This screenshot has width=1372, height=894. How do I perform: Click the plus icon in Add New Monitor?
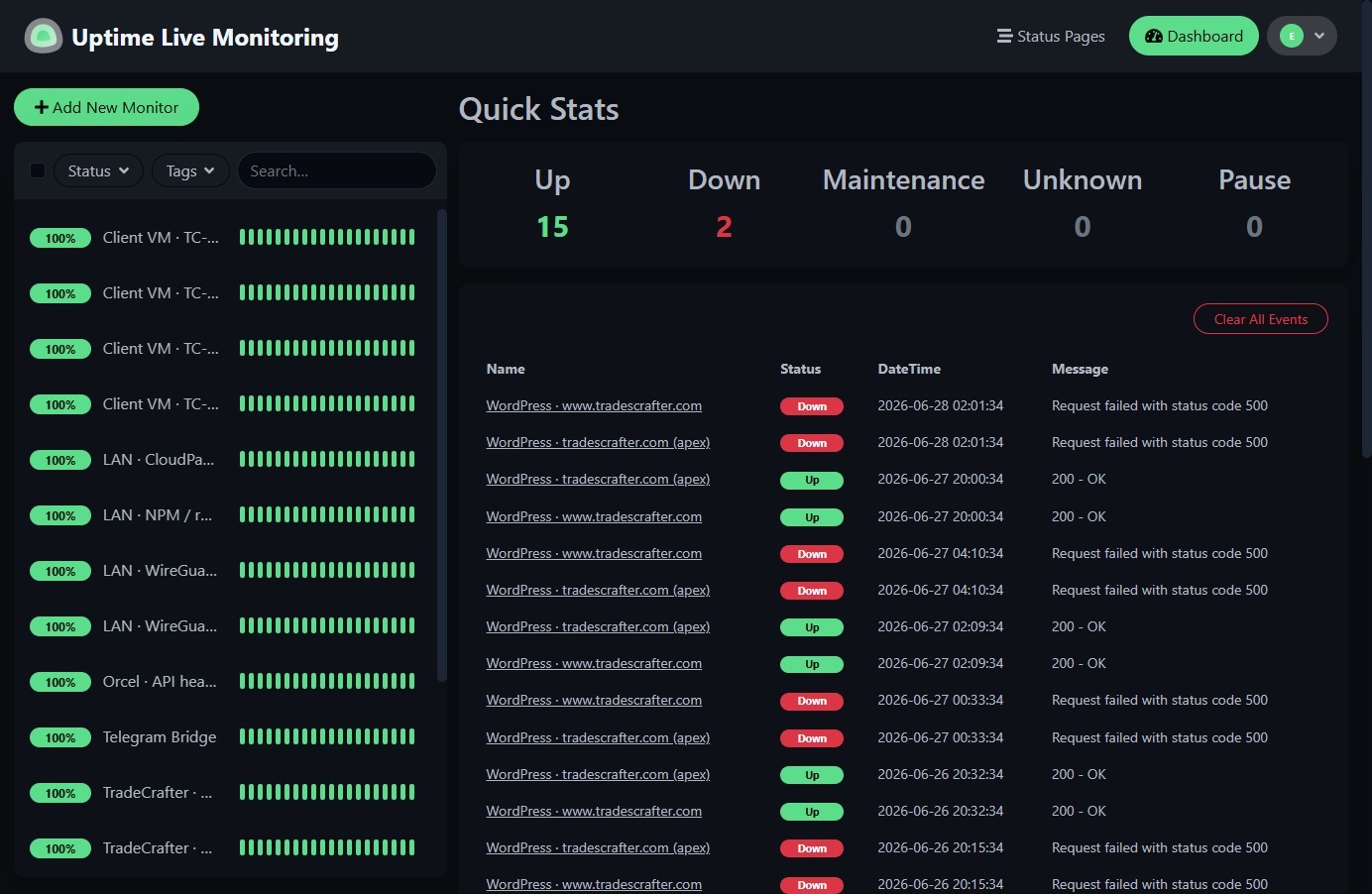click(x=42, y=107)
